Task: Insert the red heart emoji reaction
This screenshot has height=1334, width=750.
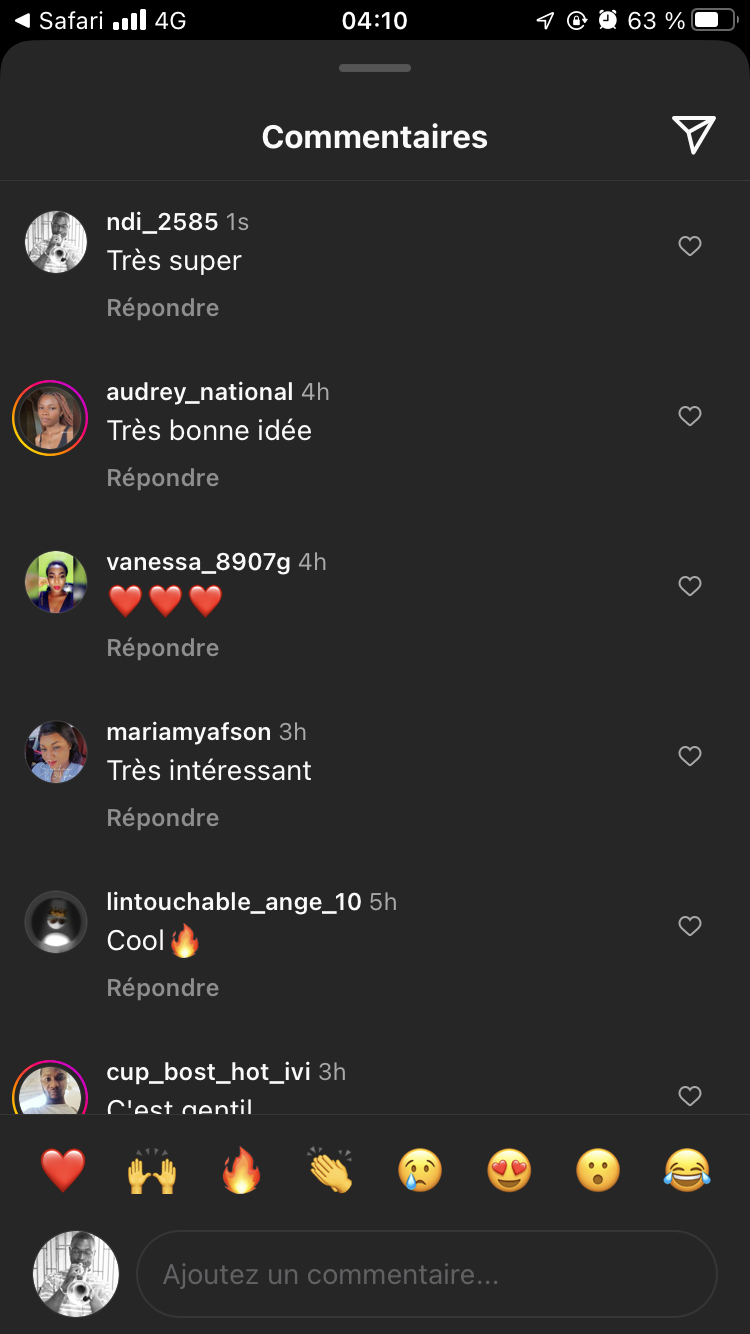Action: point(63,1170)
